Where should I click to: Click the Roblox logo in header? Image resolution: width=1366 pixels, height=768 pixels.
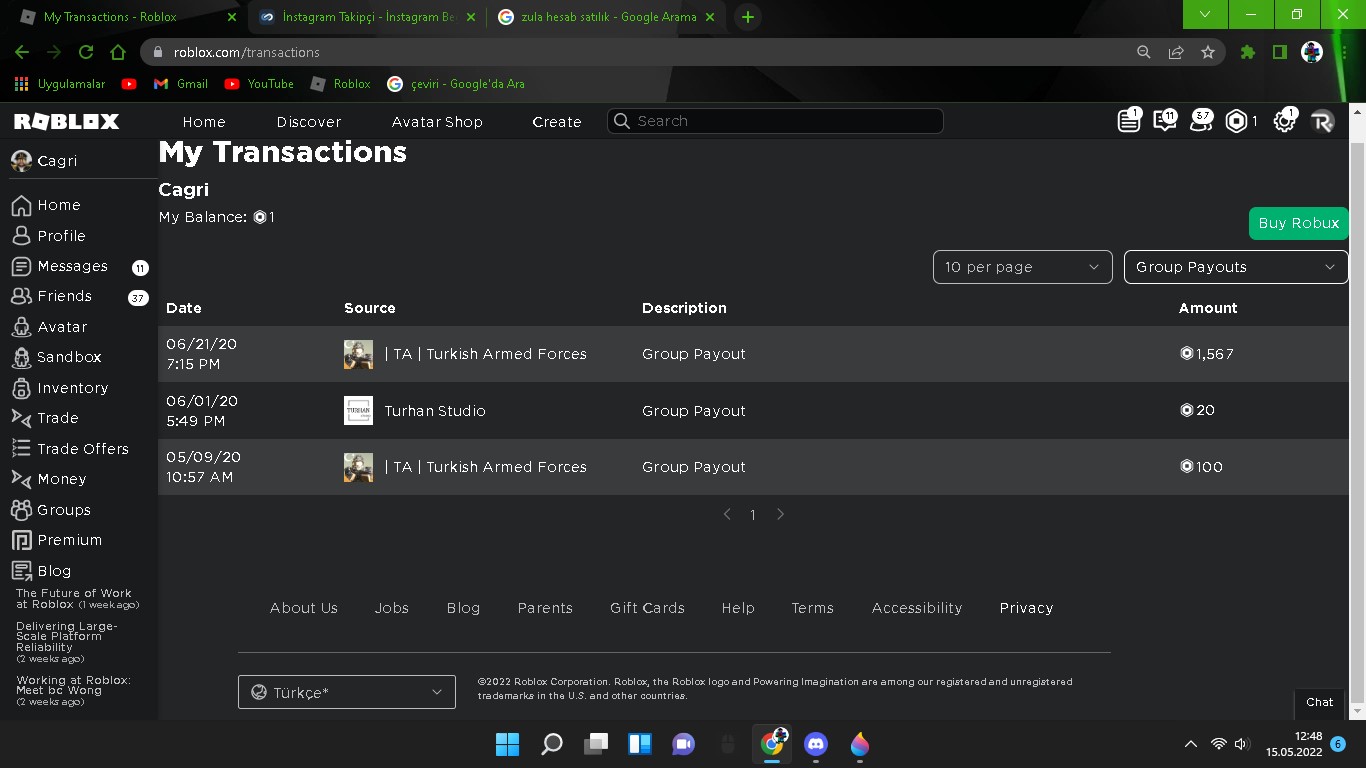66,121
